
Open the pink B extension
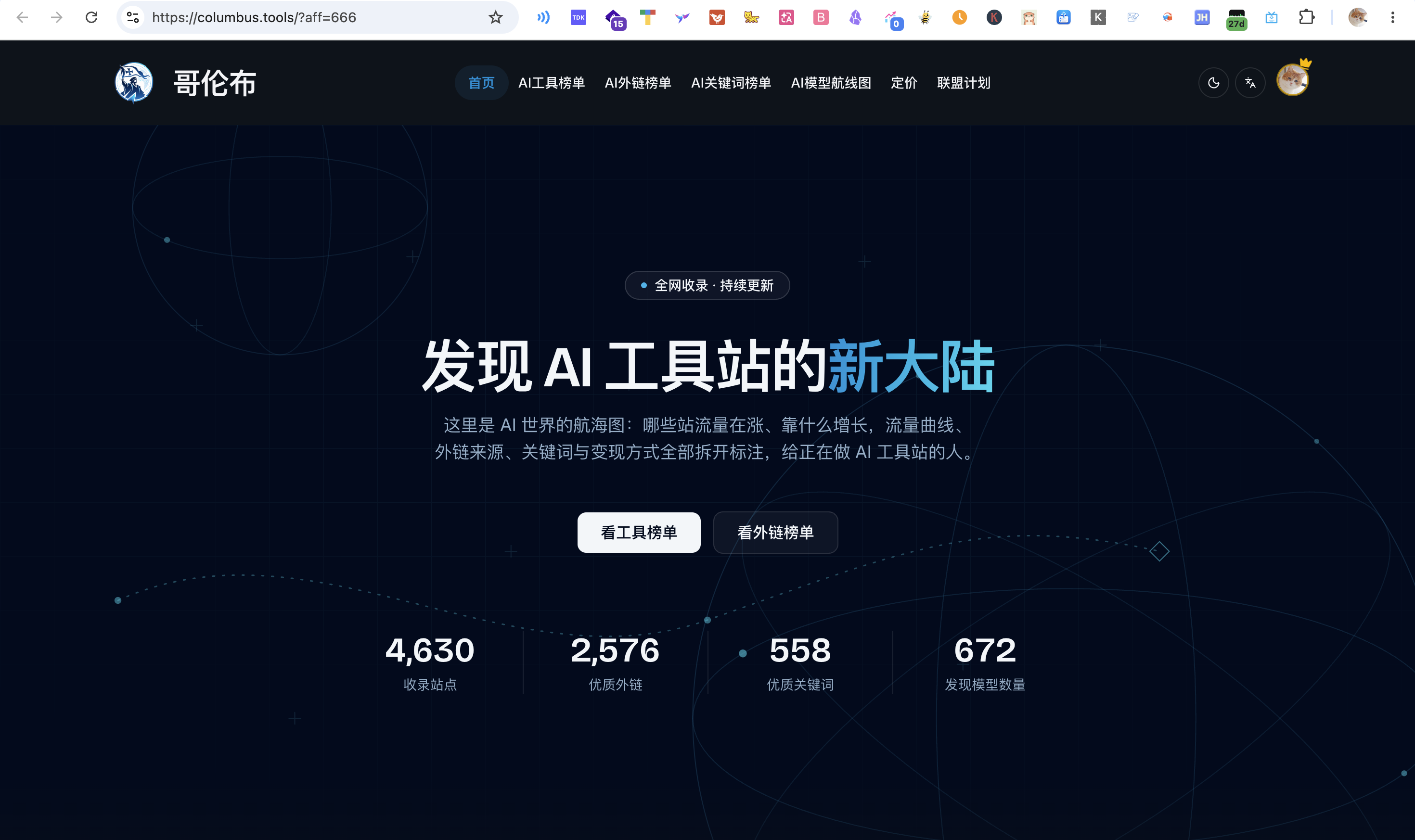tap(821, 17)
